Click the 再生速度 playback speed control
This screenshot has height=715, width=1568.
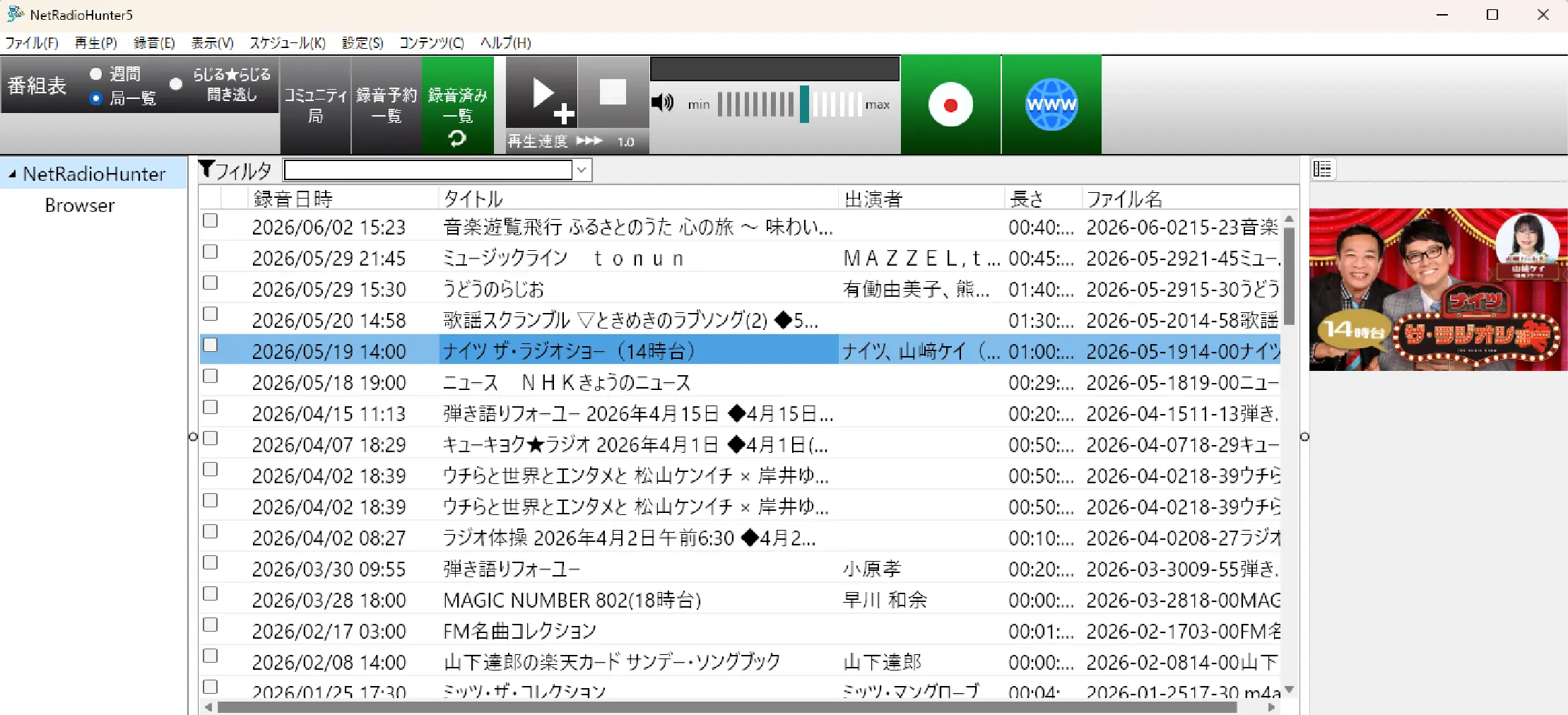point(577,141)
